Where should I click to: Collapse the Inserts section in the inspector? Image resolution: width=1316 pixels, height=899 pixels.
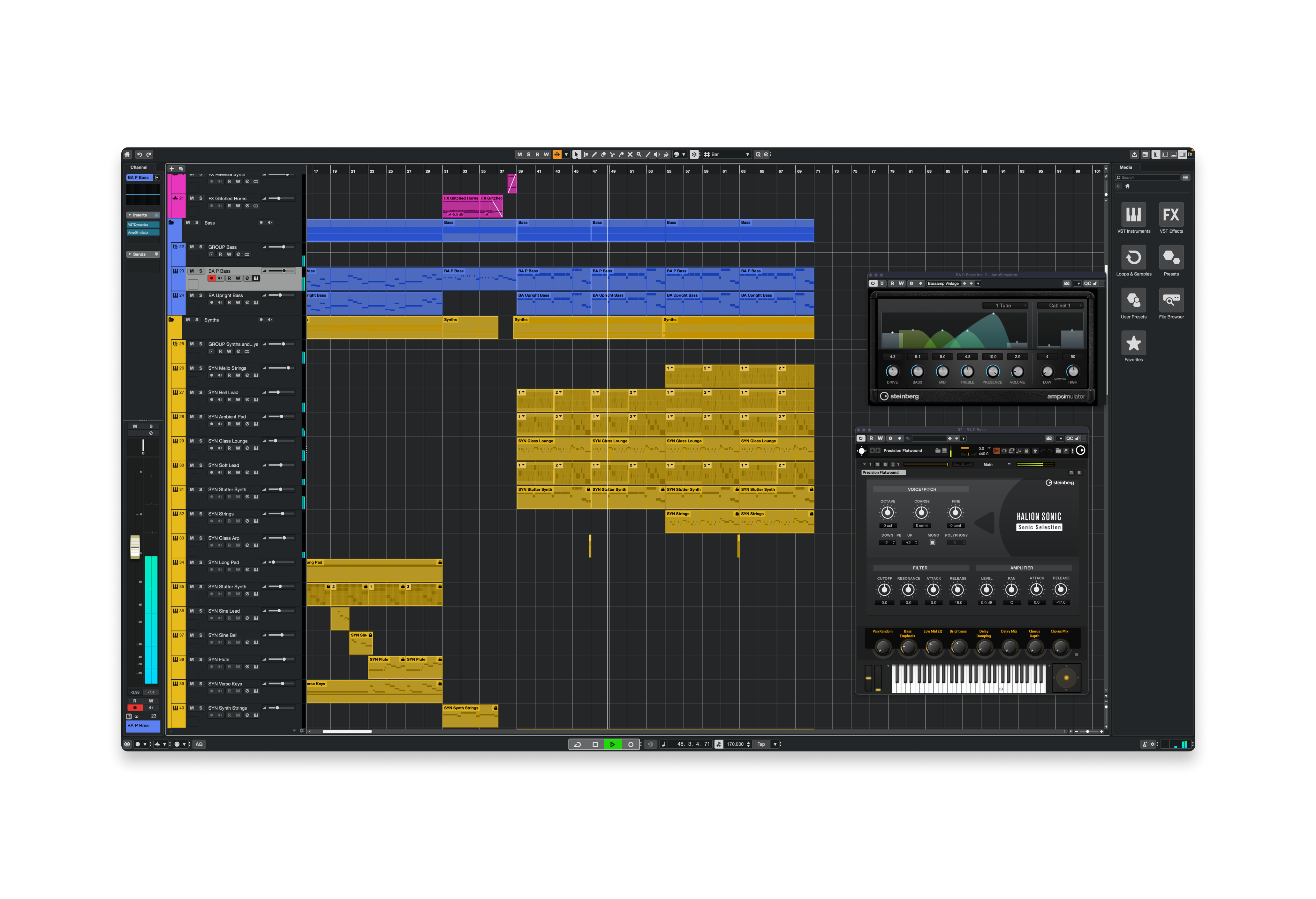(x=130, y=215)
